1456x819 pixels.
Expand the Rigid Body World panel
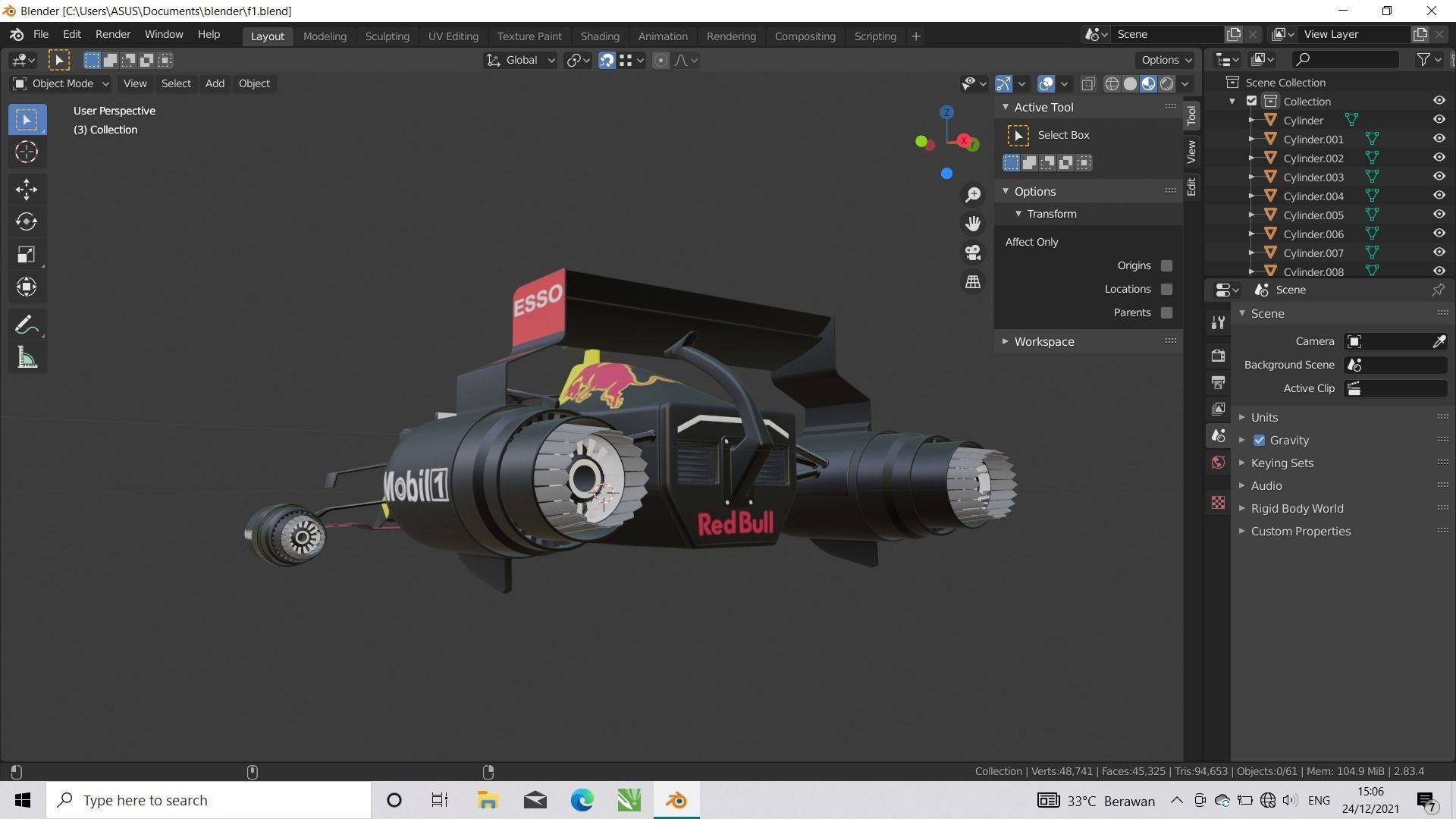click(1242, 509)
